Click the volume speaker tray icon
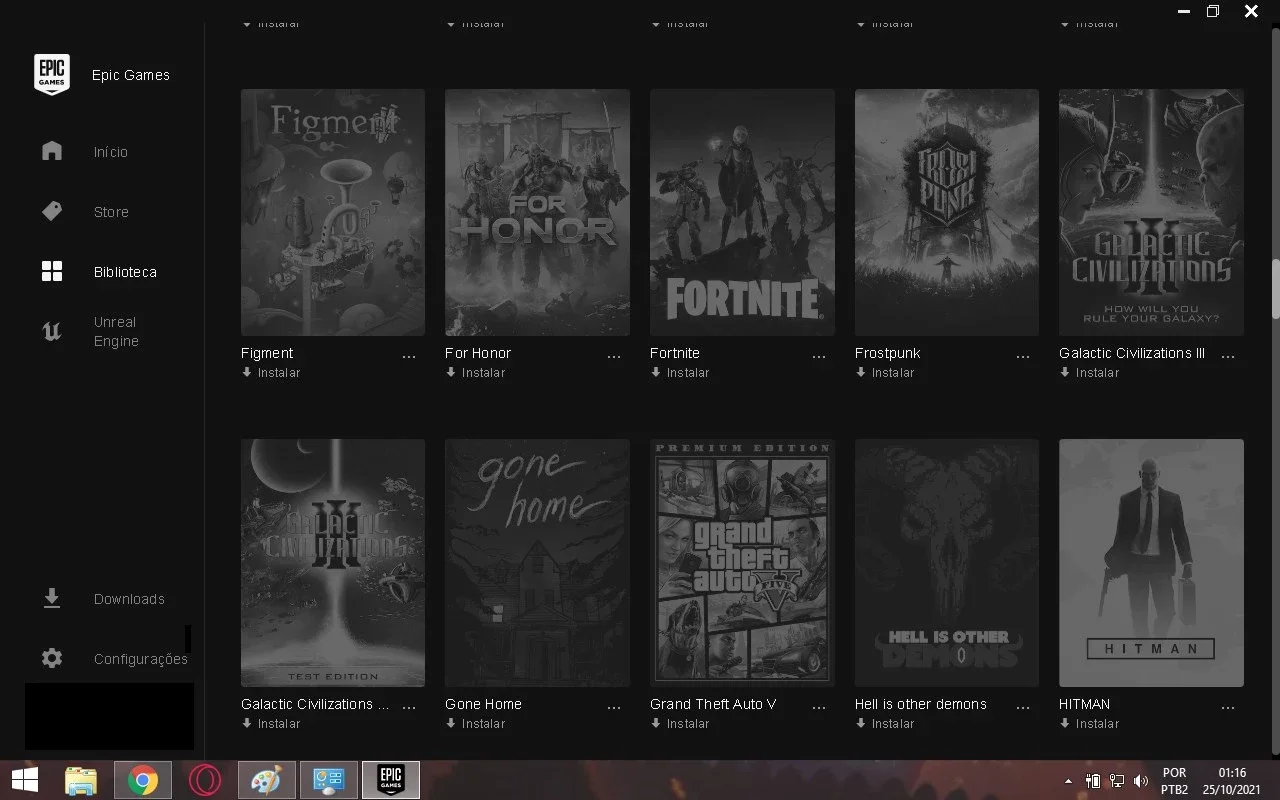 (x=1141, y=780)
